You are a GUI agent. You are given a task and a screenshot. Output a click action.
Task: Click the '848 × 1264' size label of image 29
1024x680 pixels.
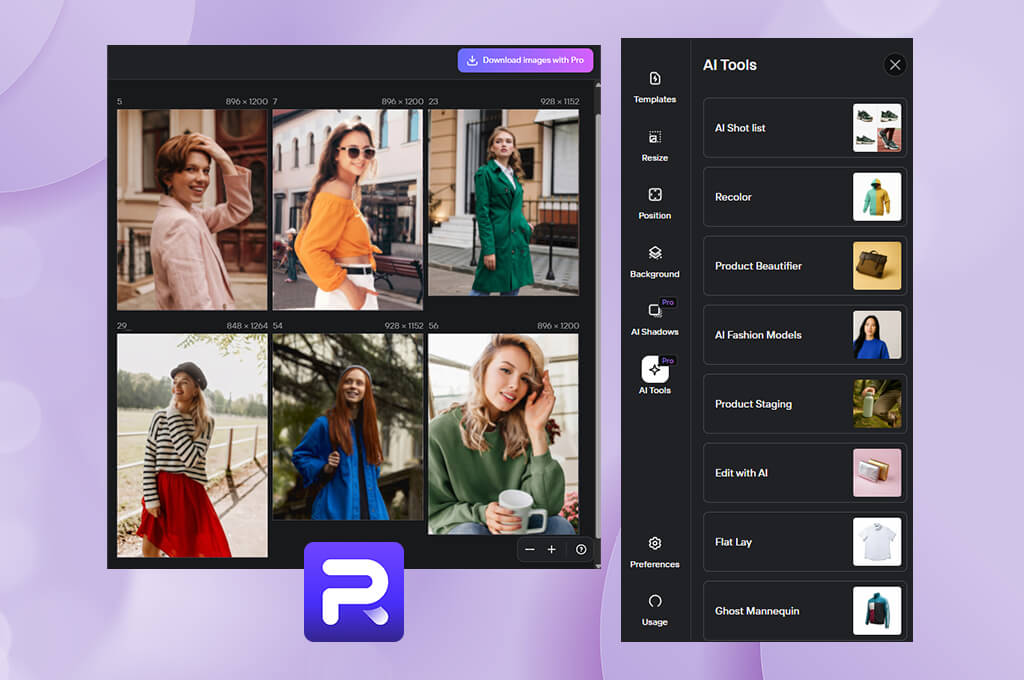point(247,325)
